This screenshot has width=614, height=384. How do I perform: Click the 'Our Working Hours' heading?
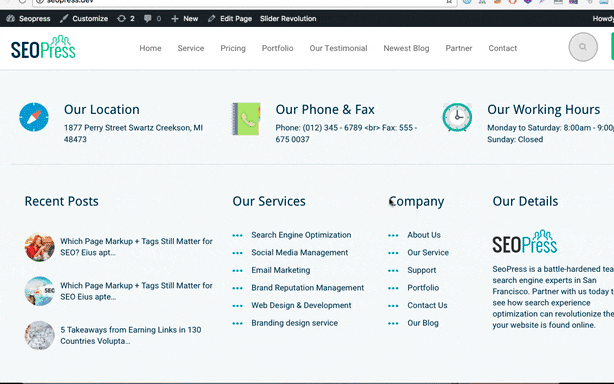click(x=544, y=110)
